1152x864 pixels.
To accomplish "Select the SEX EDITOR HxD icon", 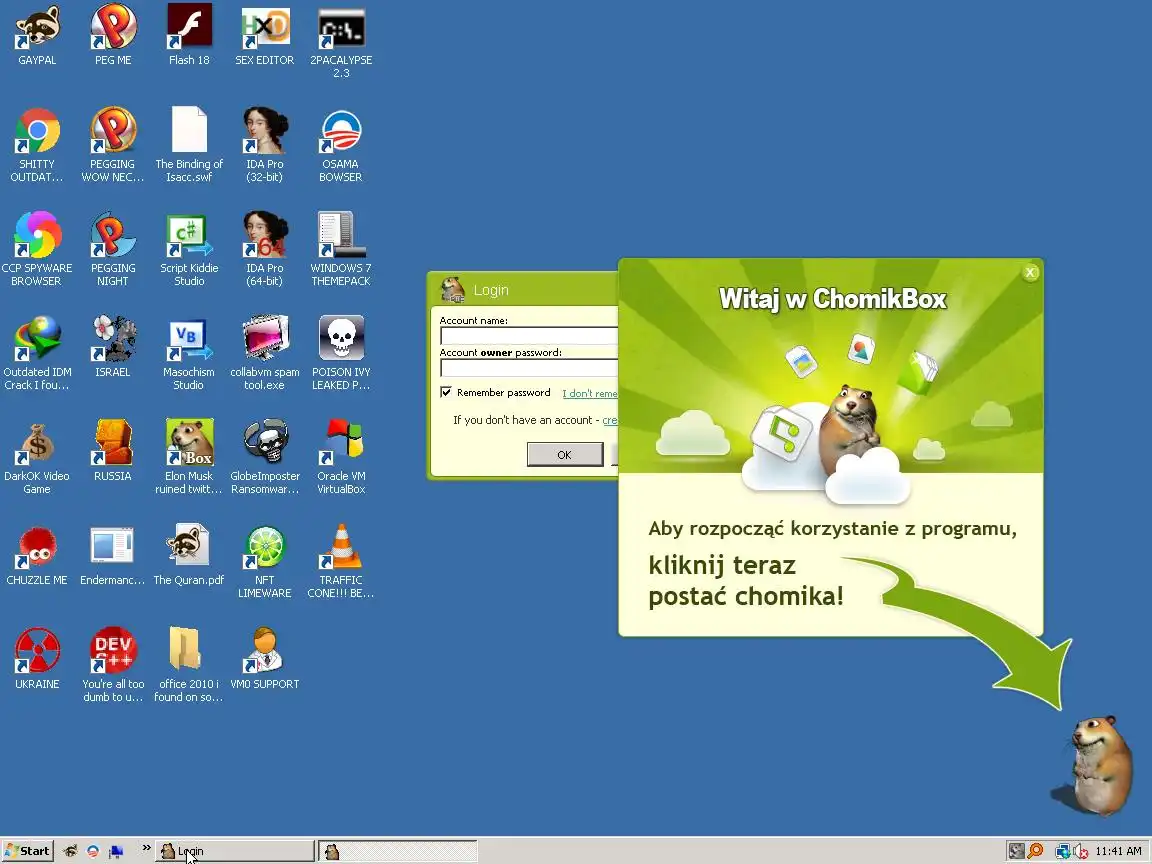I will tap(264, 35).
